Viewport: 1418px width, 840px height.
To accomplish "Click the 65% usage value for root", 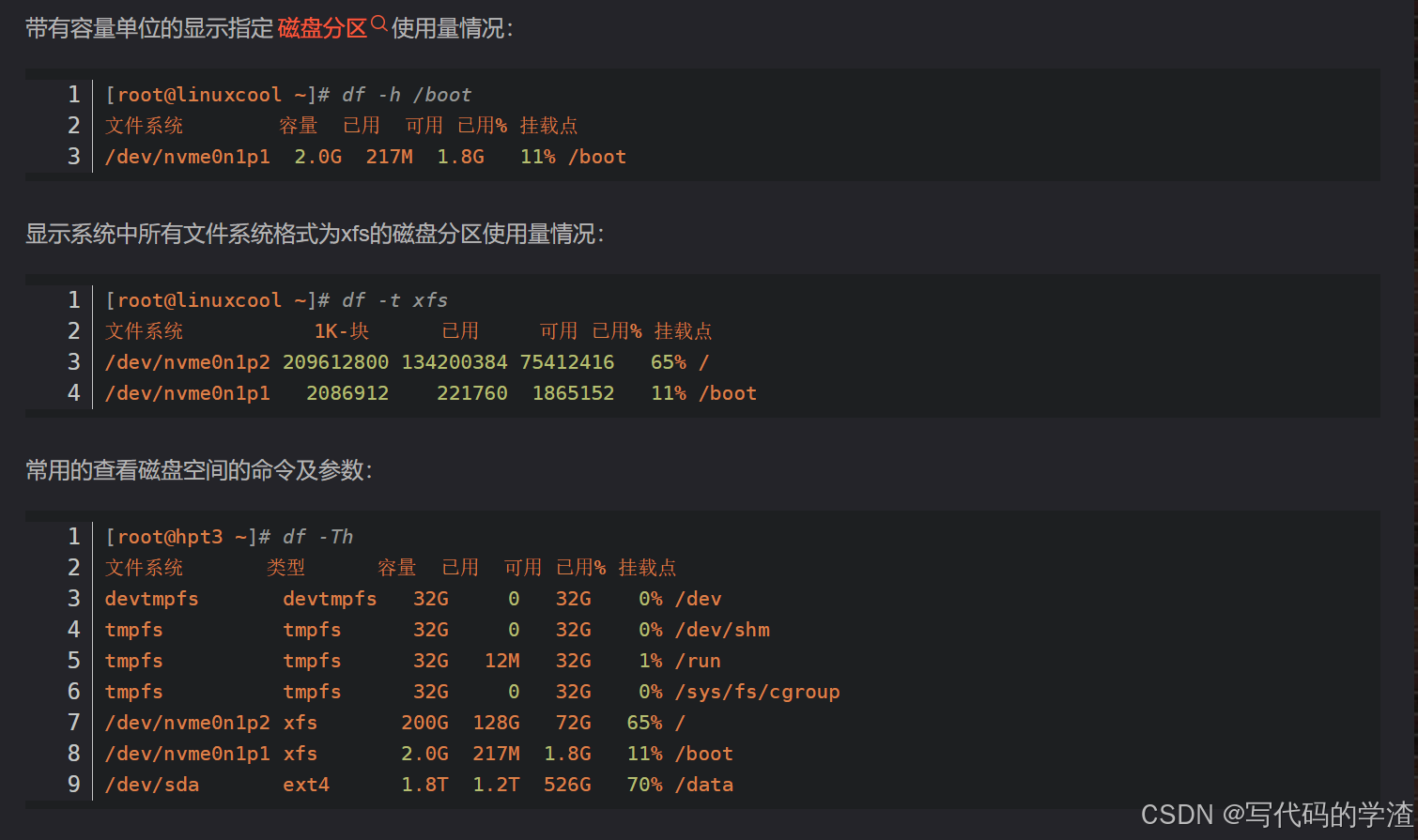I will (645, 722).
